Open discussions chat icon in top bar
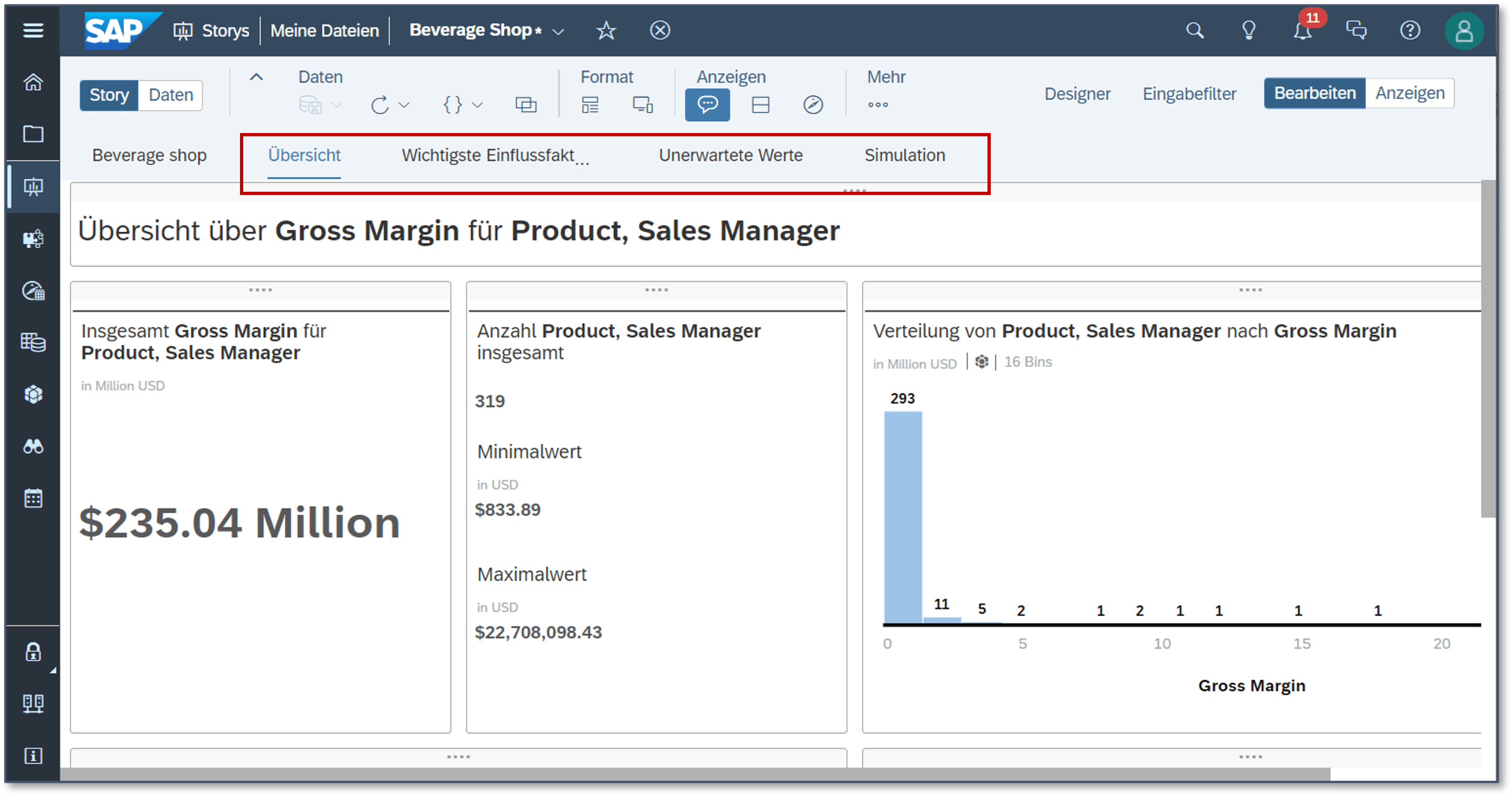Screen dimensions: 1512x796 pos(1356,30)
